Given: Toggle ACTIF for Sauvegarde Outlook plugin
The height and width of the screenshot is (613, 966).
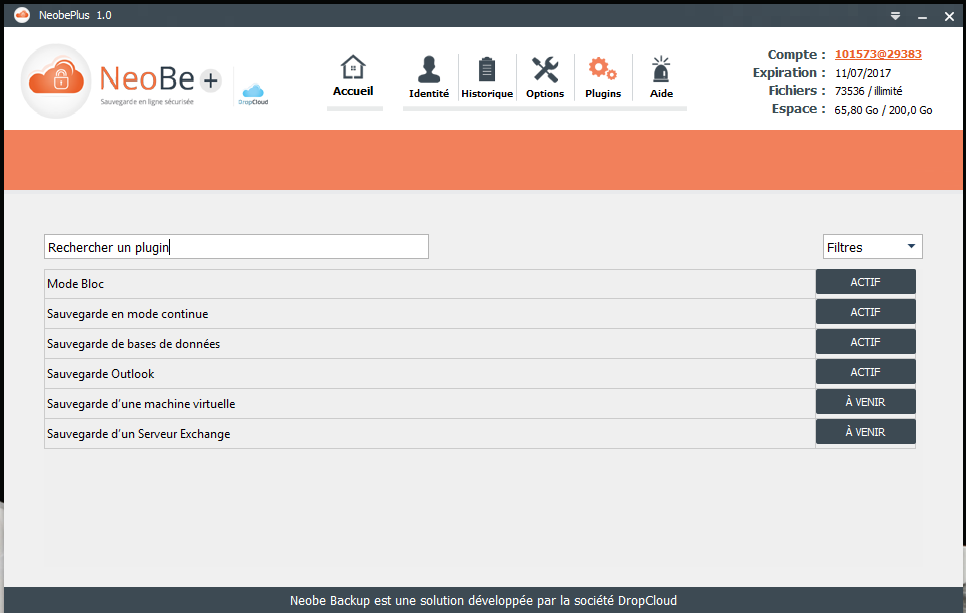Looking at the screenshot, I should [x=865, y=373].
